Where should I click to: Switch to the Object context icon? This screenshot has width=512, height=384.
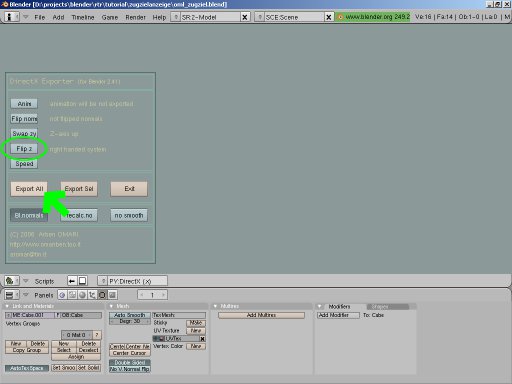[92, 295]
